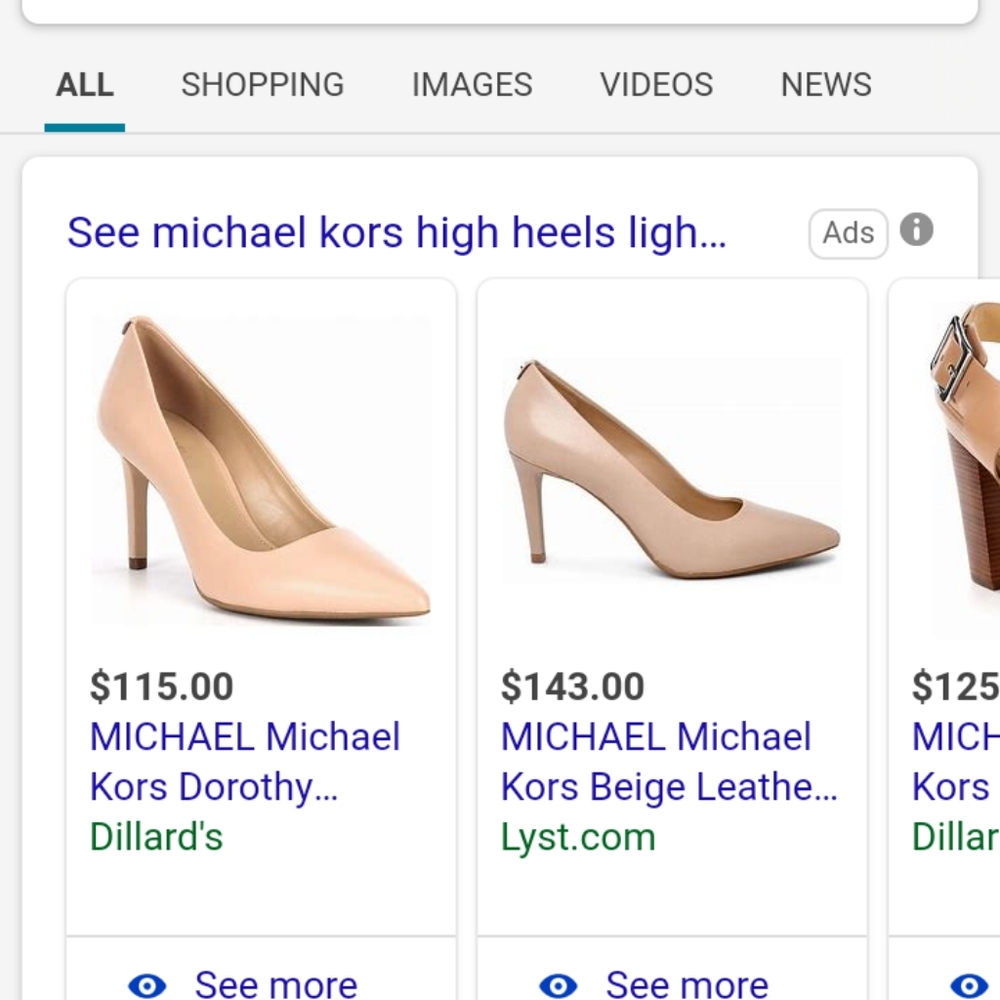Open the ads info icon
The image size is (1000, 1000).
click(916, 230)
